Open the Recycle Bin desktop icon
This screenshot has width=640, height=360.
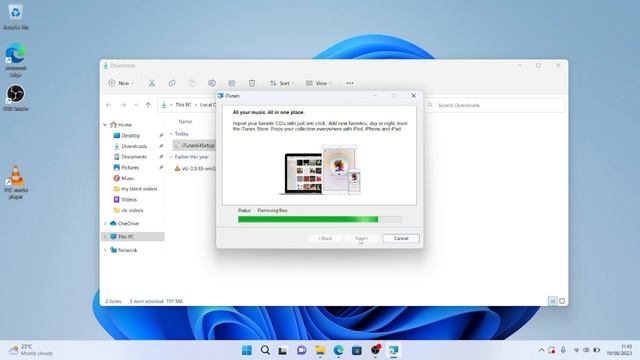pos(16,16)
